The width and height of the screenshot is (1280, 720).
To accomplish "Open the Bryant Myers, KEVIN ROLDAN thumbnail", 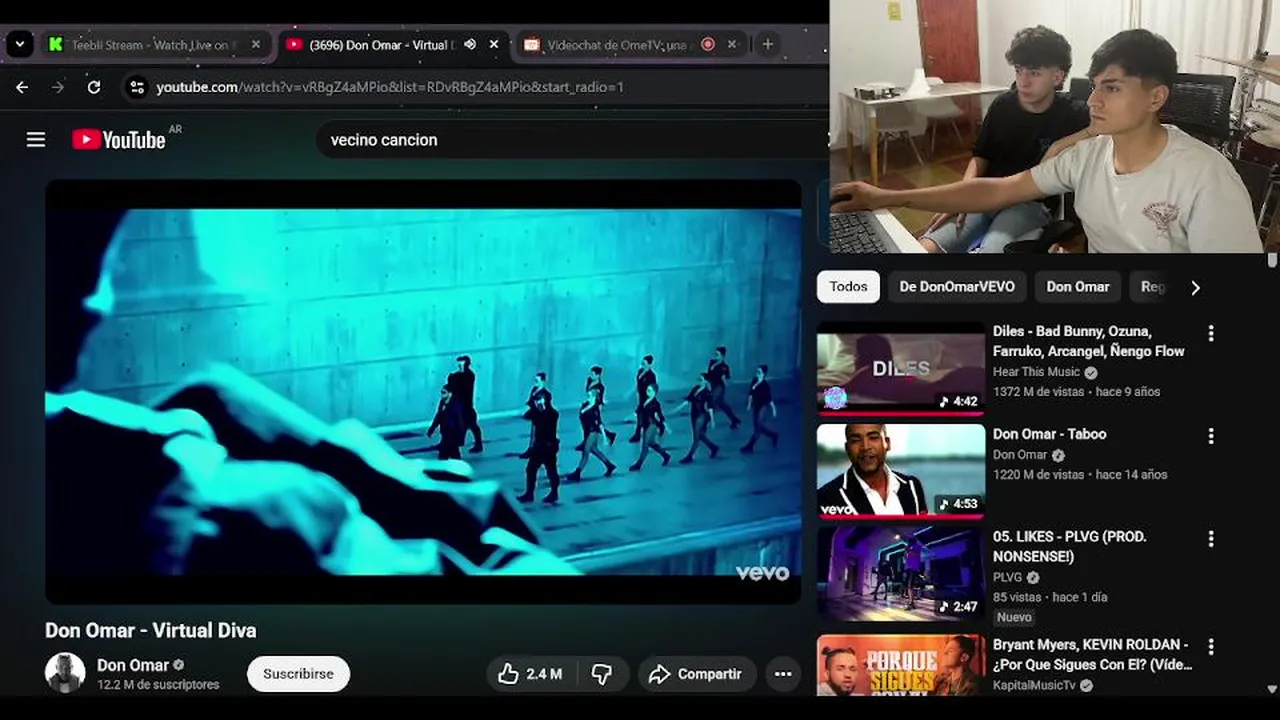I will [901, 665].
